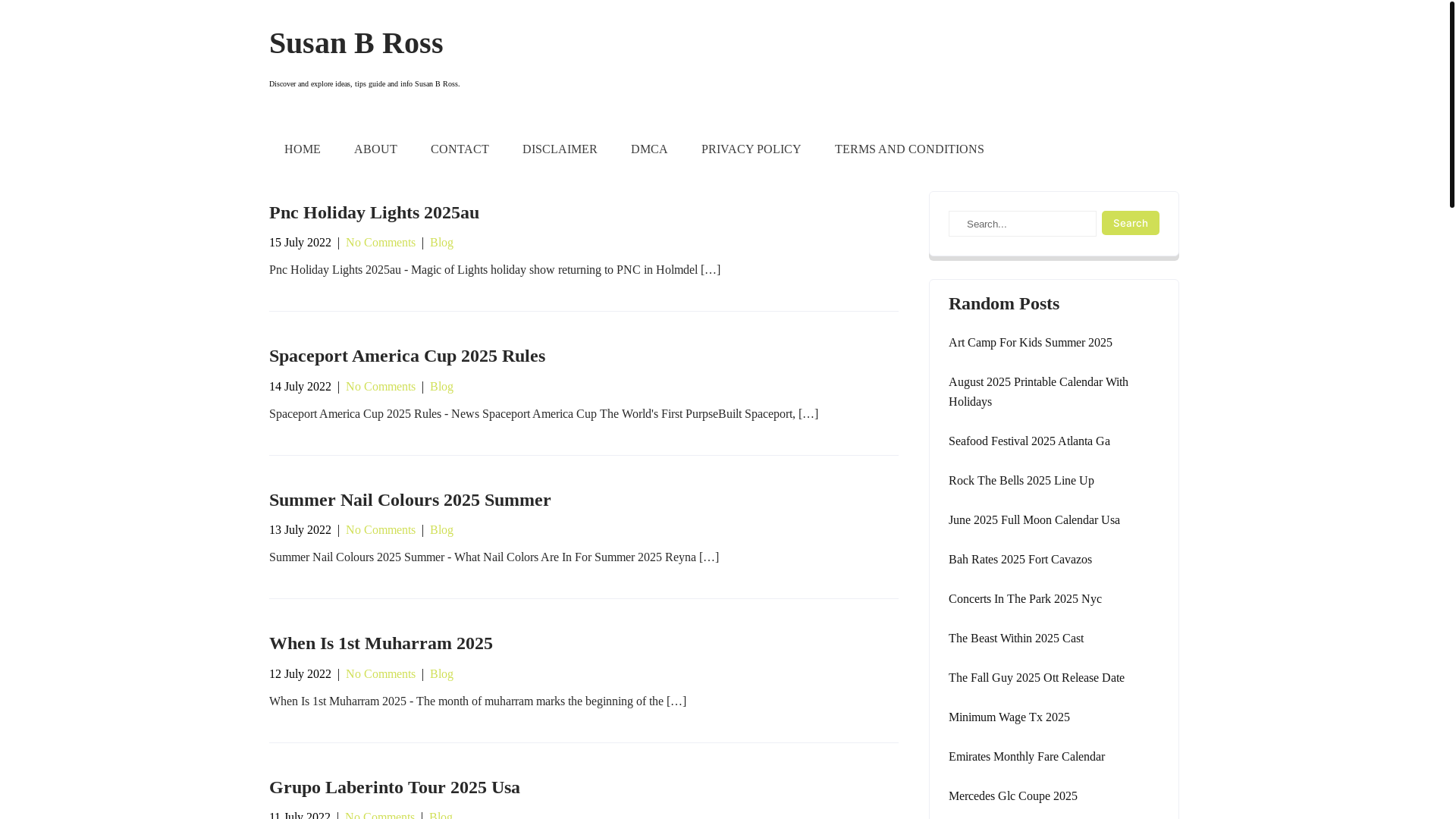Open post Summer Nail Colours 2025 Summer

point(409,500)
